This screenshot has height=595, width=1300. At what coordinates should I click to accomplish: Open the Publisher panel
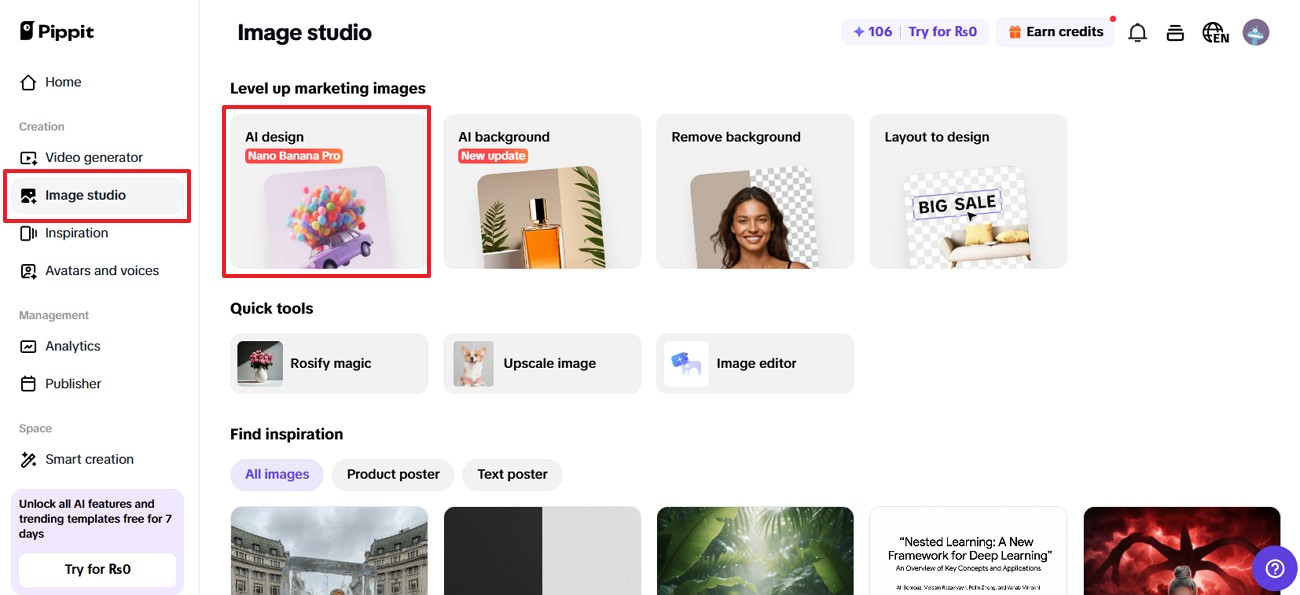(x=72, y=383)
